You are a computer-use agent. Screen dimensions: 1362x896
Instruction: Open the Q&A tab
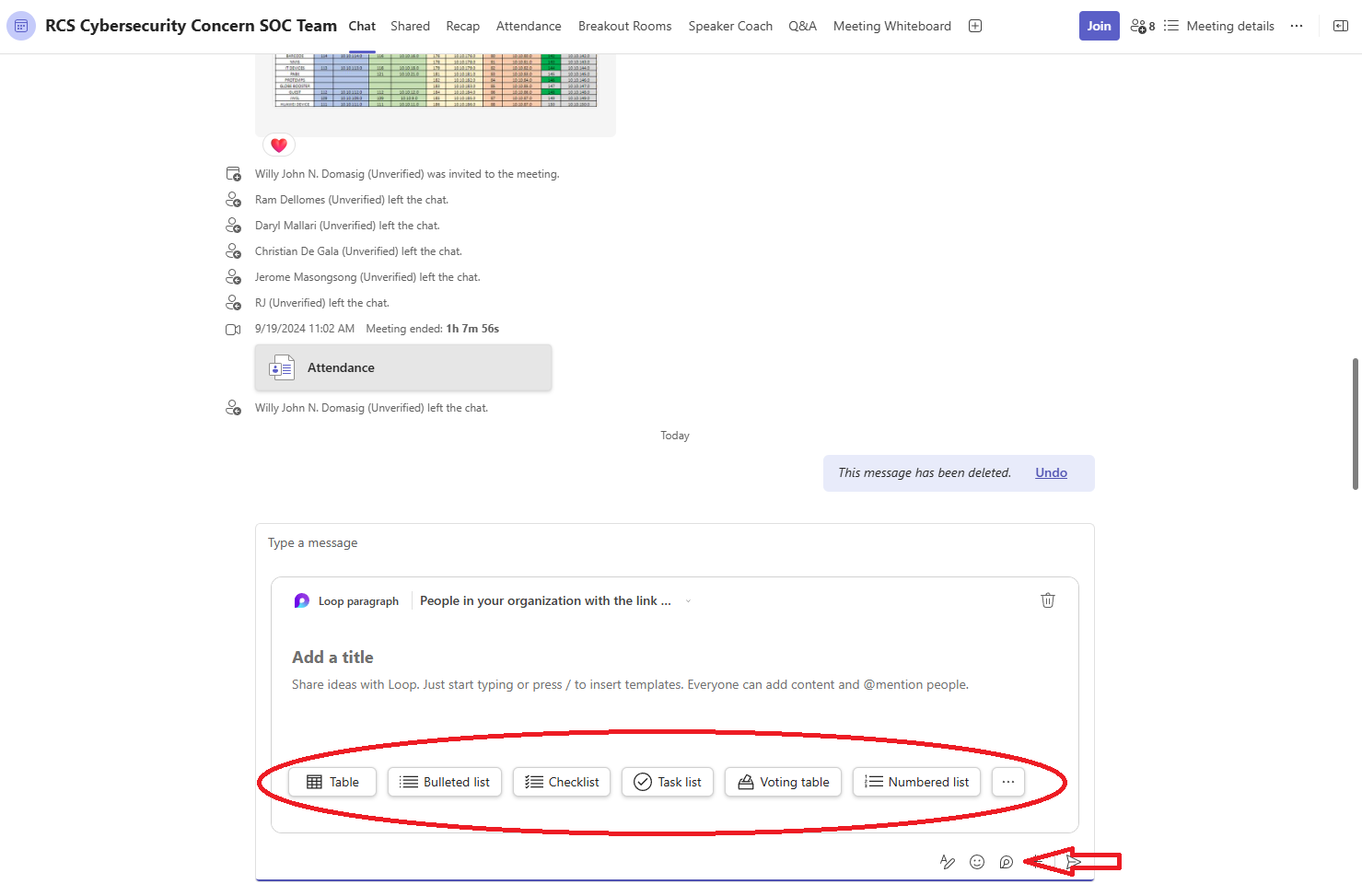pyautogui.click(x=802, y=26)
